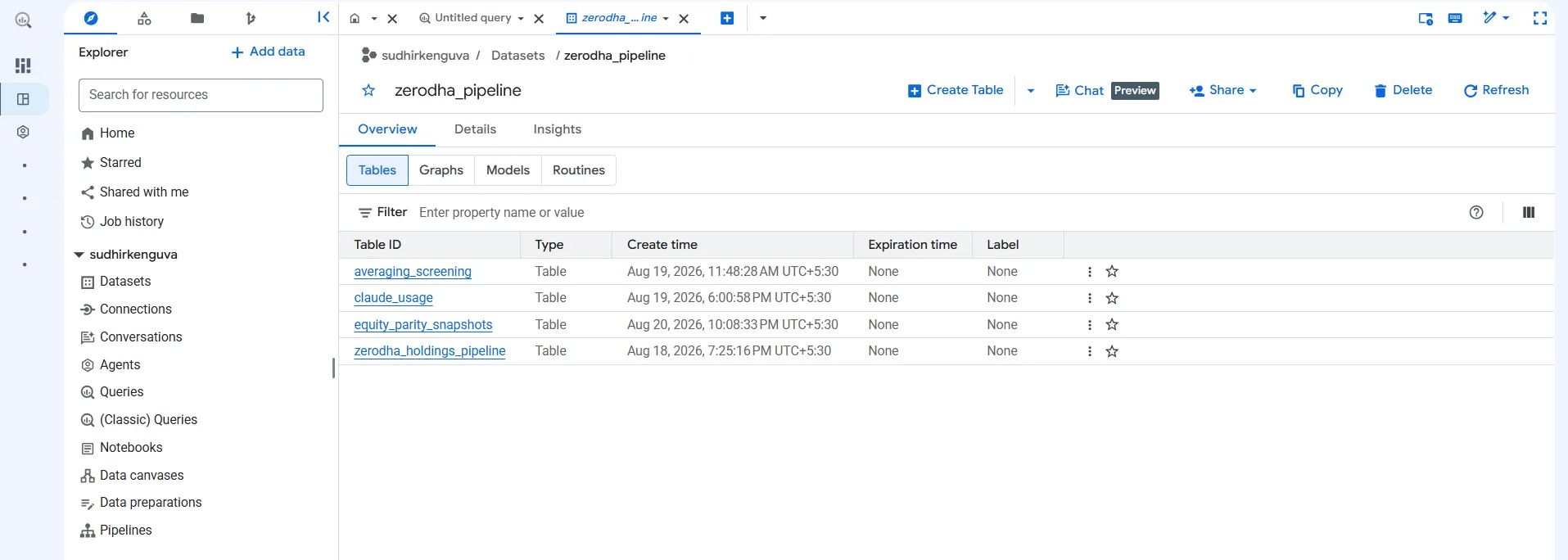The height and width of the screenshot is (560, 1568).
Task: Open the new tab options dropdown arrow
Action: 763,18
